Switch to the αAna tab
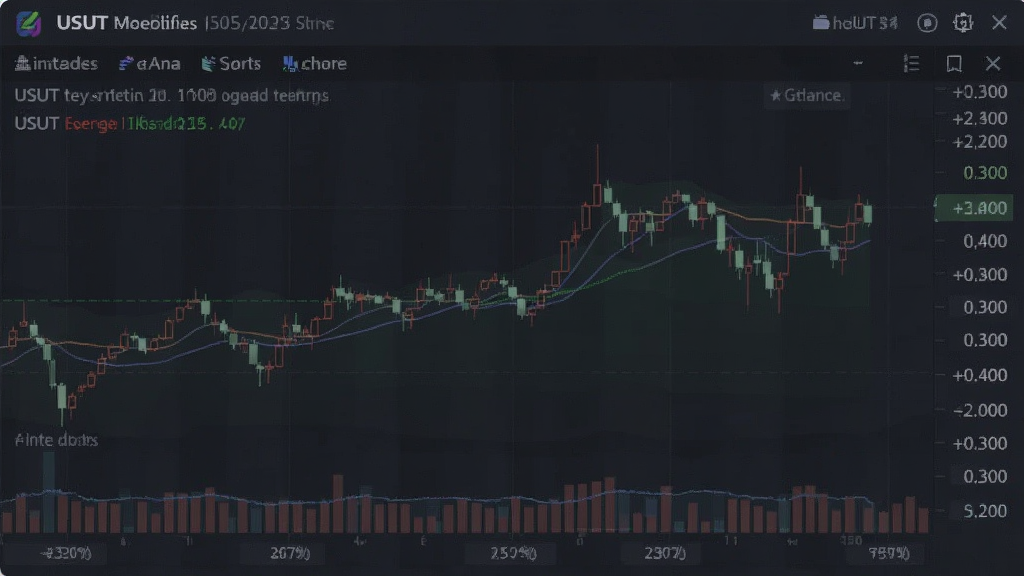 tap(150, 63)
